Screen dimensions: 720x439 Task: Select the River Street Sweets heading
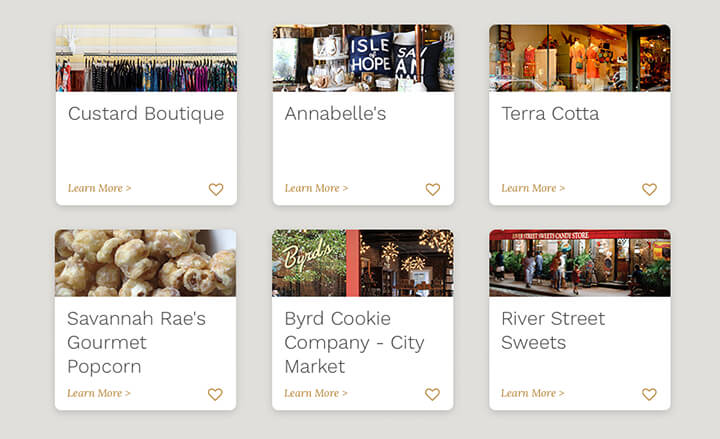coord(553,331)
